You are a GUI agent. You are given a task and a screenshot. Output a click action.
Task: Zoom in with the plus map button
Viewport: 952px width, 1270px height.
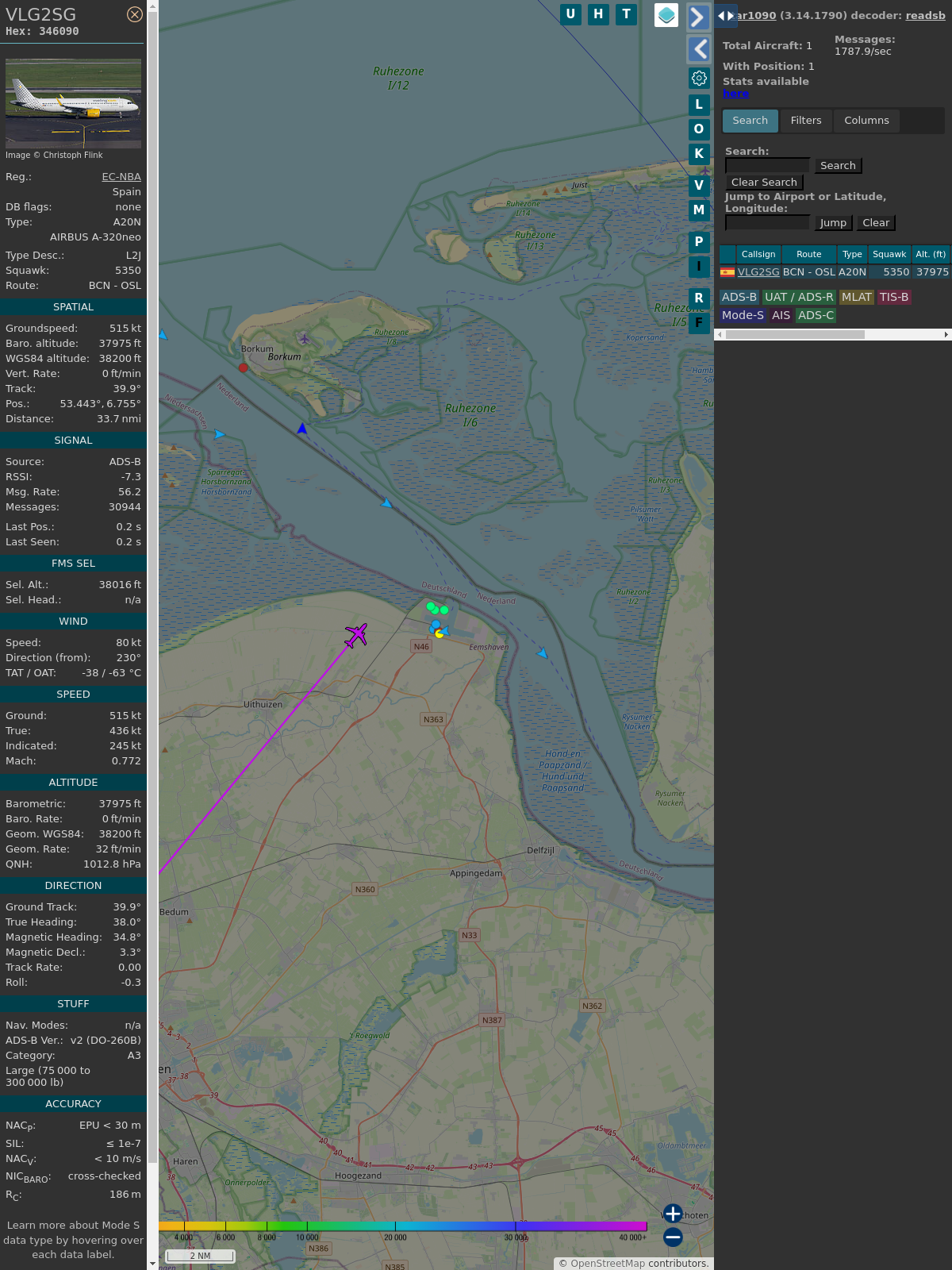point(673,1214)
